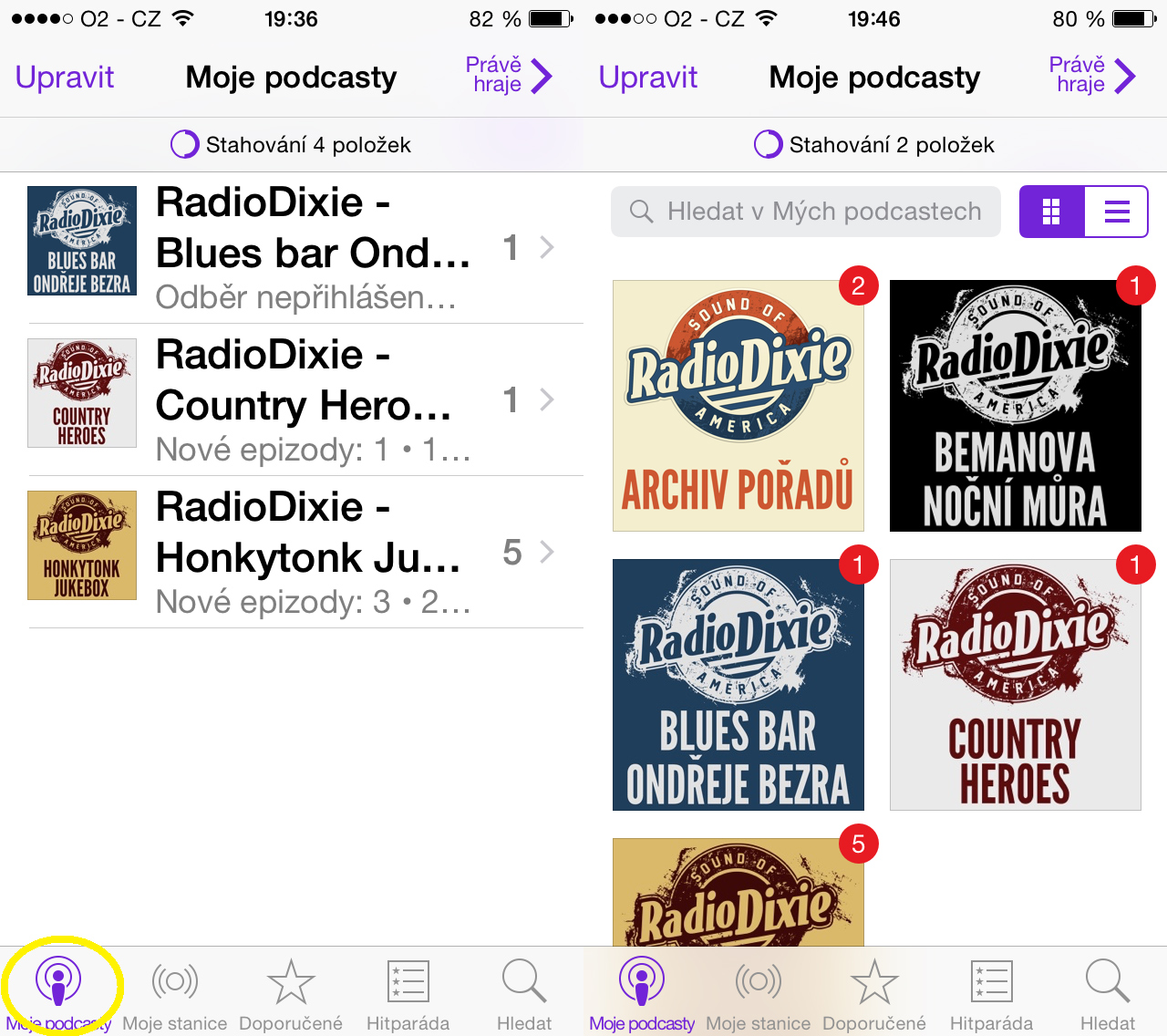Tap red badge 2 on Archiv pořadů
This screenshot has width=1167, height=1036.
pos(858,286)
